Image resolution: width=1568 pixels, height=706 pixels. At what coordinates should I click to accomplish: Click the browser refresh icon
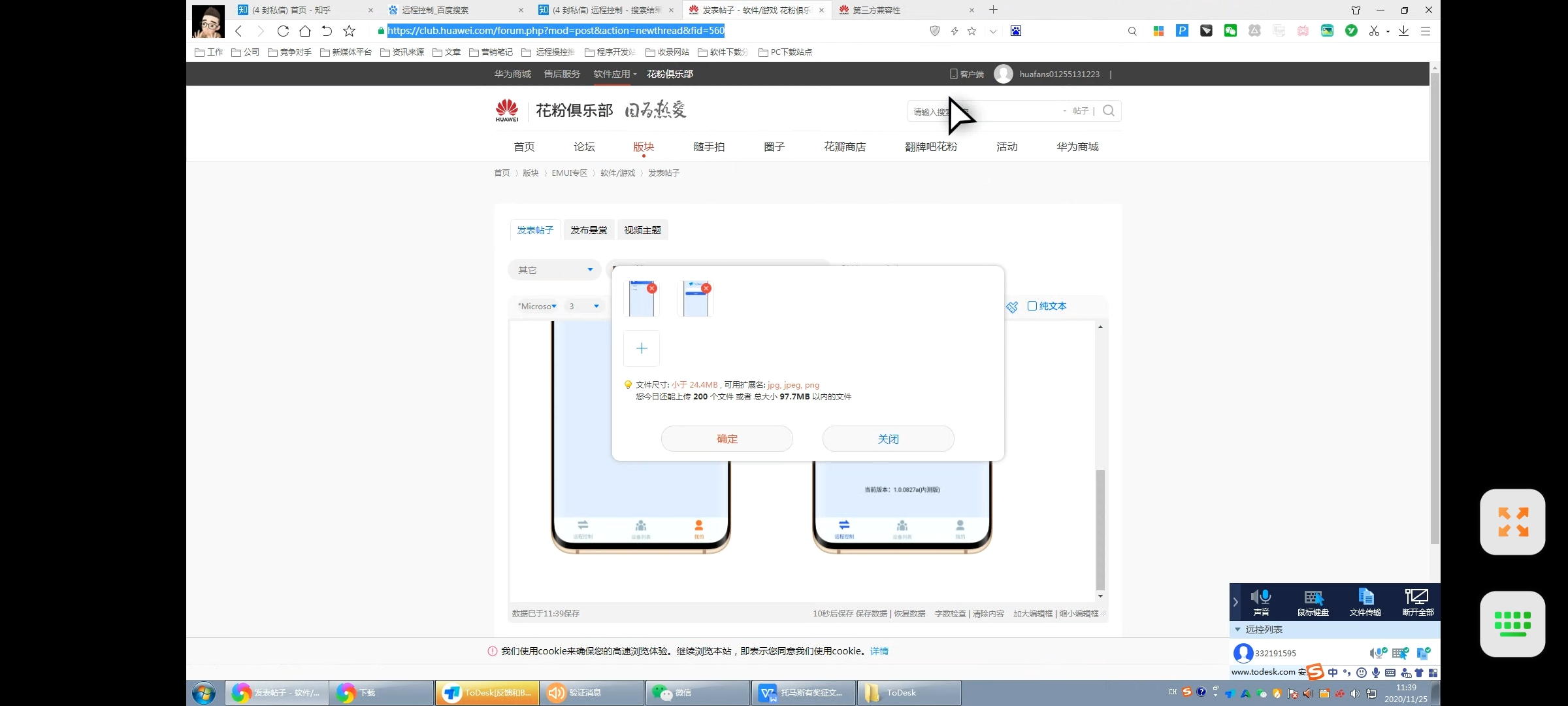283,31
